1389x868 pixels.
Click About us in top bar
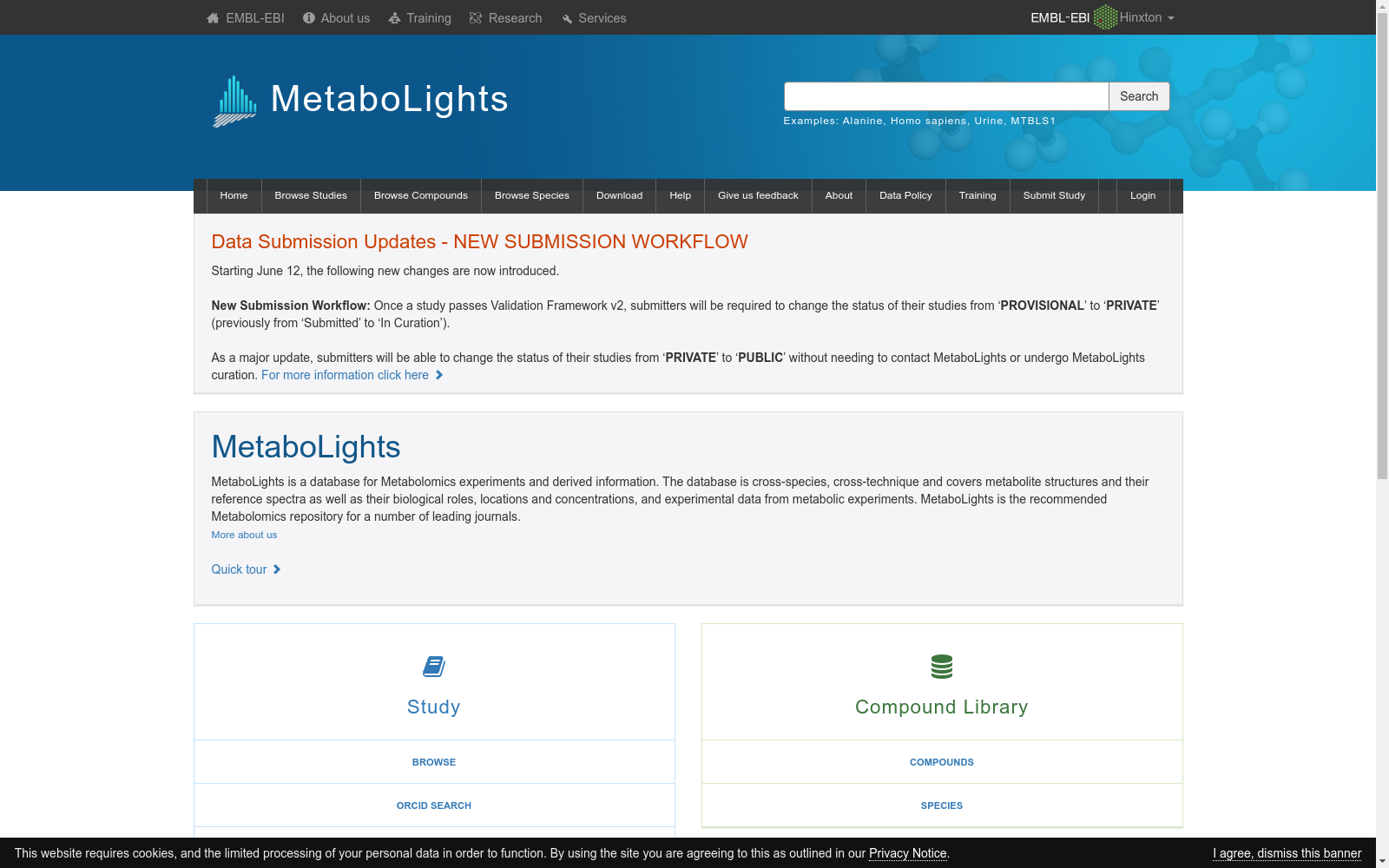346,18
